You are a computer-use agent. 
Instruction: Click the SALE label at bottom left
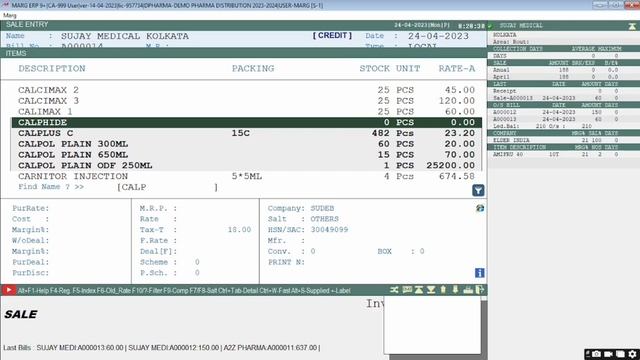pos(20,314)
